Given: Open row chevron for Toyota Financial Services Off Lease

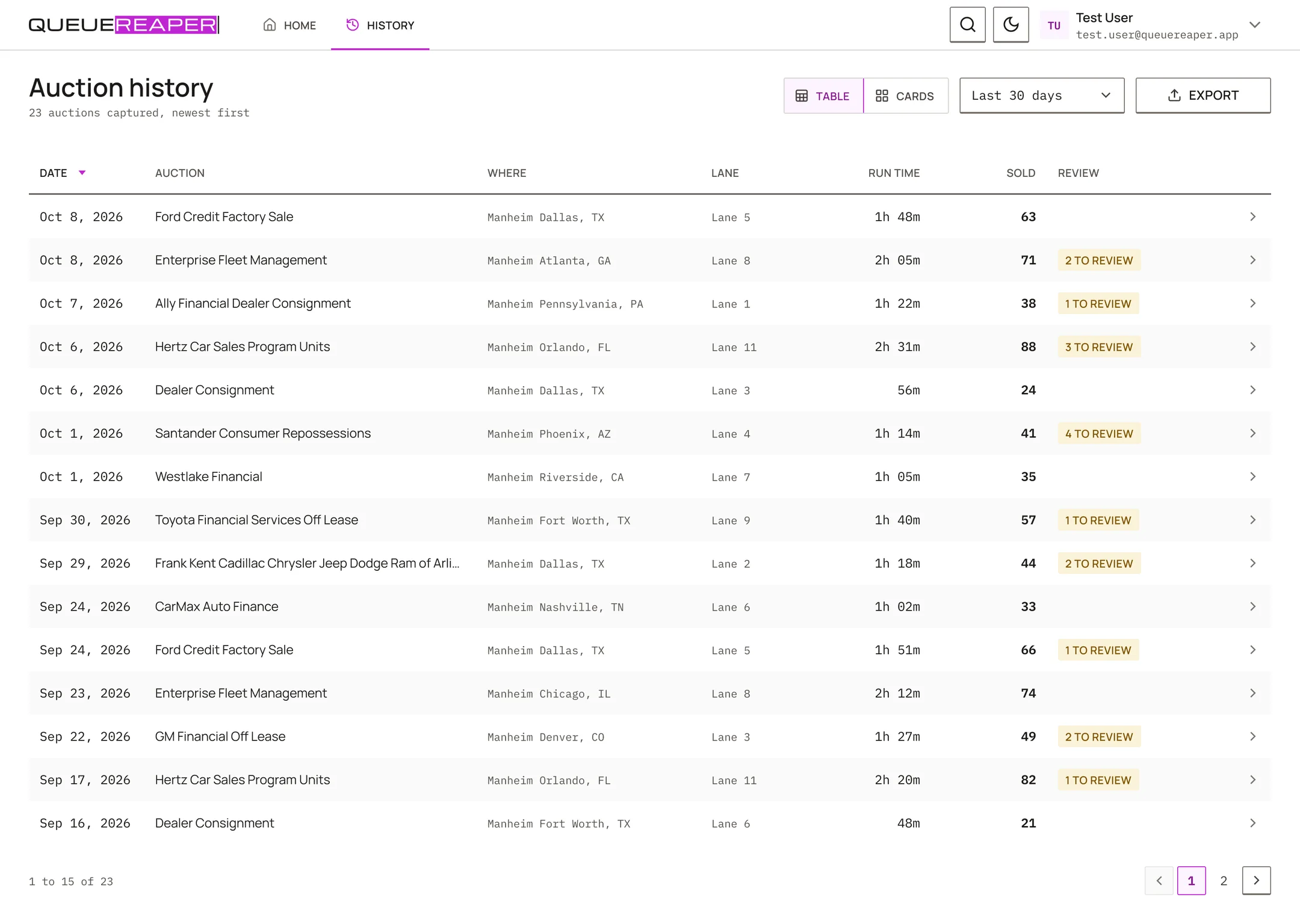Looking at the screenshot, I should [x=1253, y=520].
